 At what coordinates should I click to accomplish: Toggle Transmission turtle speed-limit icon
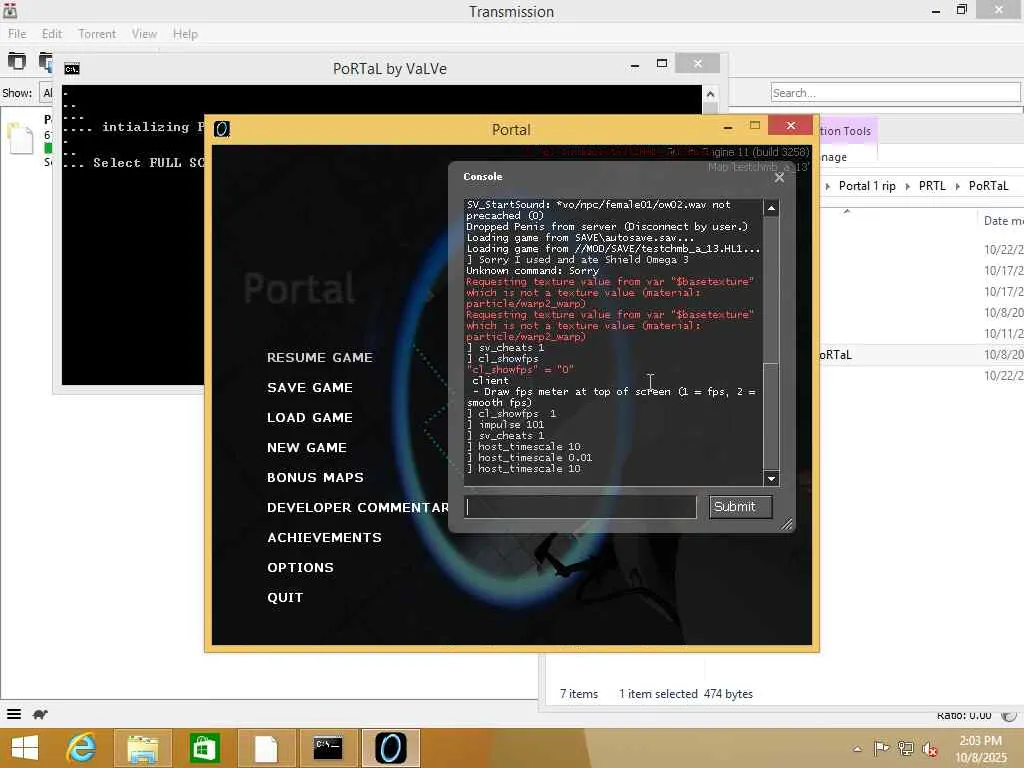pos(40,714)
